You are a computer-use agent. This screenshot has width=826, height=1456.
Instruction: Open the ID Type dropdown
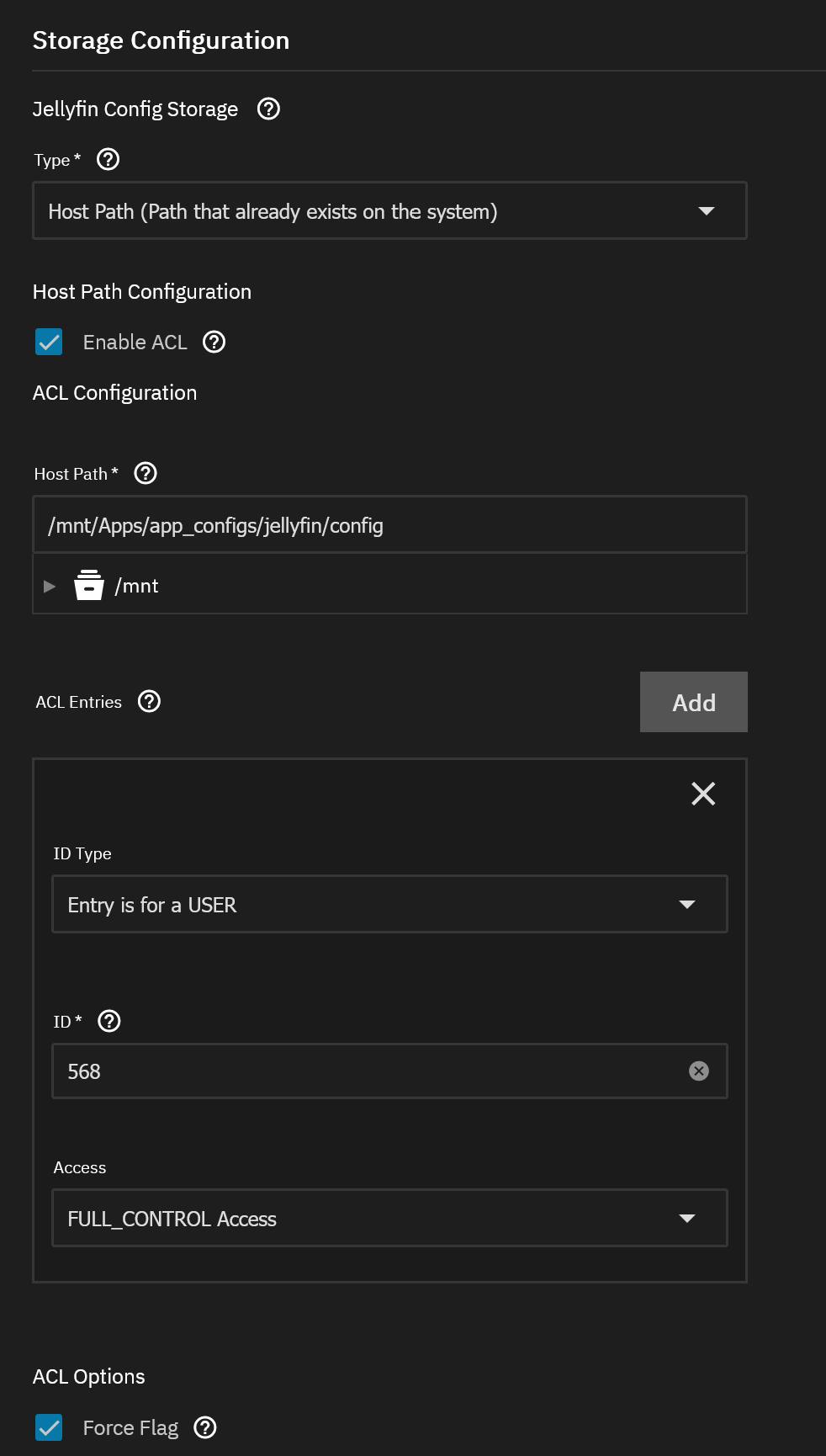(x=389, y=905)
